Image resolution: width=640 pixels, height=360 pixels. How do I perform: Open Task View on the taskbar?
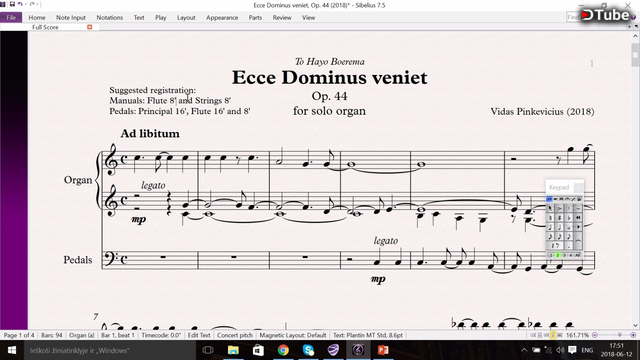click(208, 350)
